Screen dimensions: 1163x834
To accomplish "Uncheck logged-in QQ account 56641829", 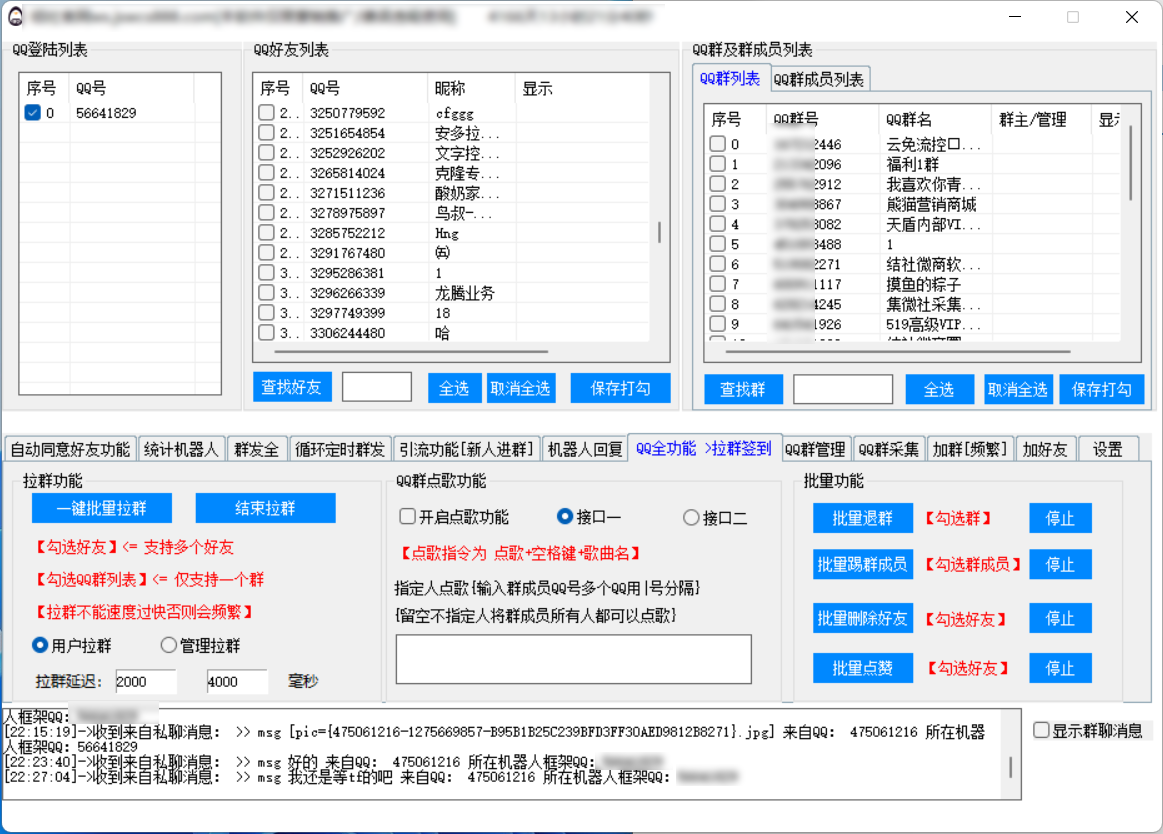I will [x=33, y=113].
